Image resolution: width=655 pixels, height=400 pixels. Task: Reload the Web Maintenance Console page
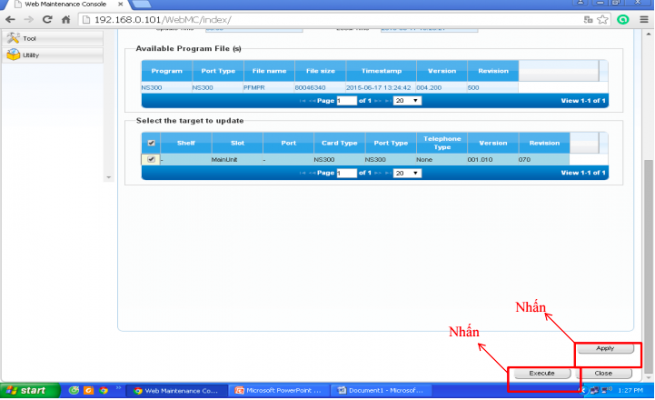click(x=47, y=19)
